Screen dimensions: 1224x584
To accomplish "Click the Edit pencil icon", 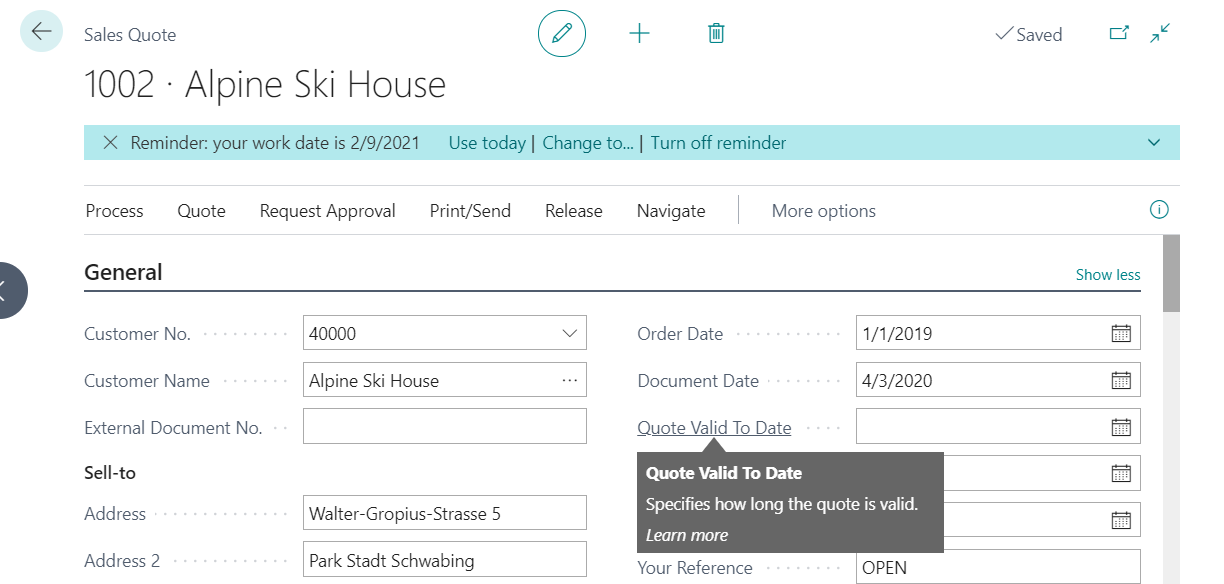I will pyautogui.click(x=561, y=33).
